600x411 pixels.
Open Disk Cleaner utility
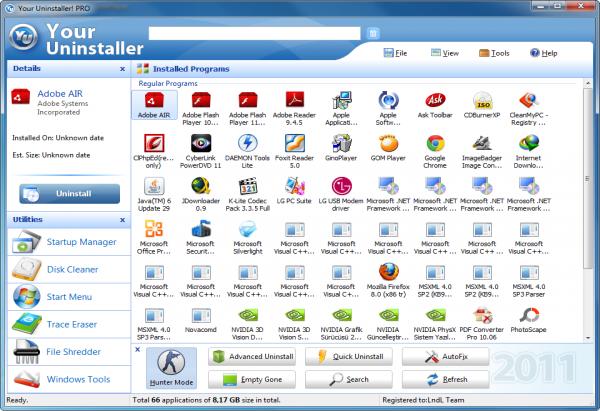coord(69,269)
